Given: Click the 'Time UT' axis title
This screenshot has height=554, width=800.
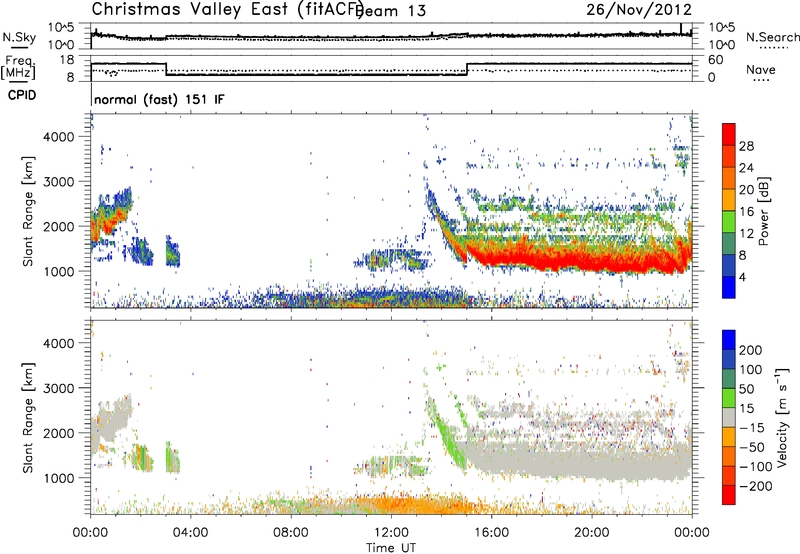Looking at the screenshot, I should click(391, 548).
